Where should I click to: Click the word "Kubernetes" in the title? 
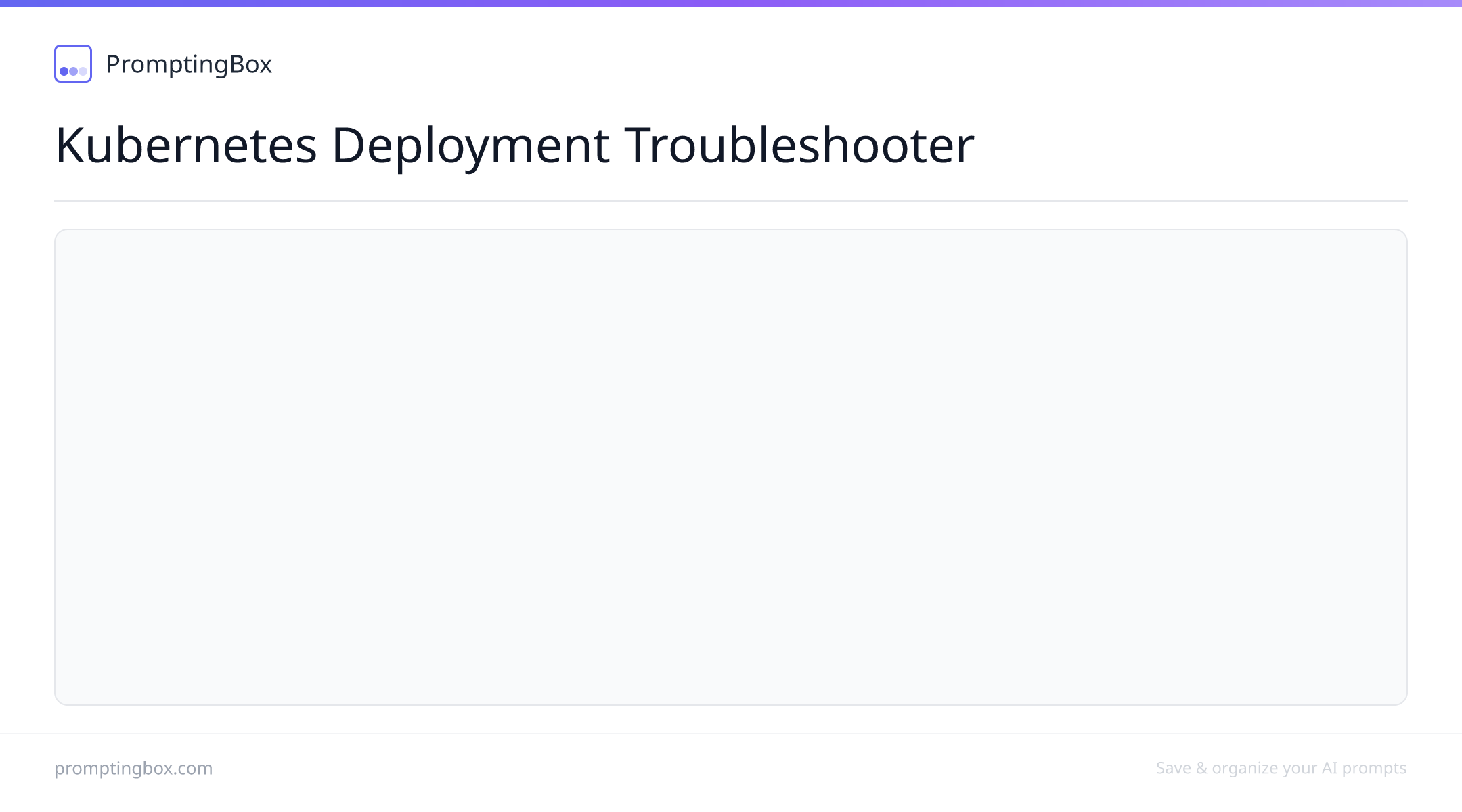coord(186,145)
